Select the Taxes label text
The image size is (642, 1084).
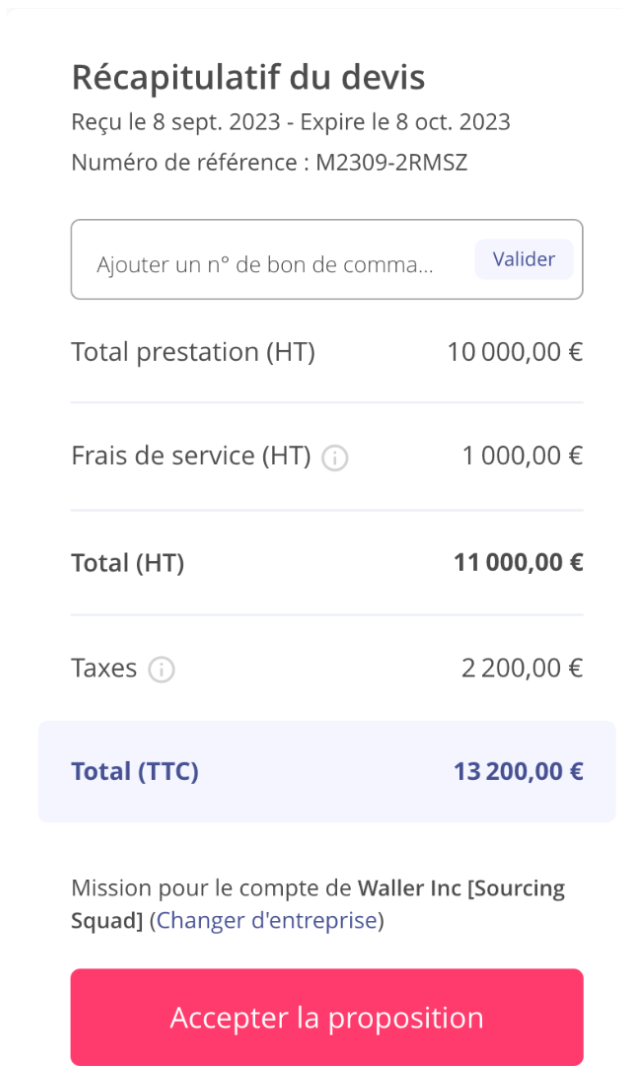[x=104, y=668]
